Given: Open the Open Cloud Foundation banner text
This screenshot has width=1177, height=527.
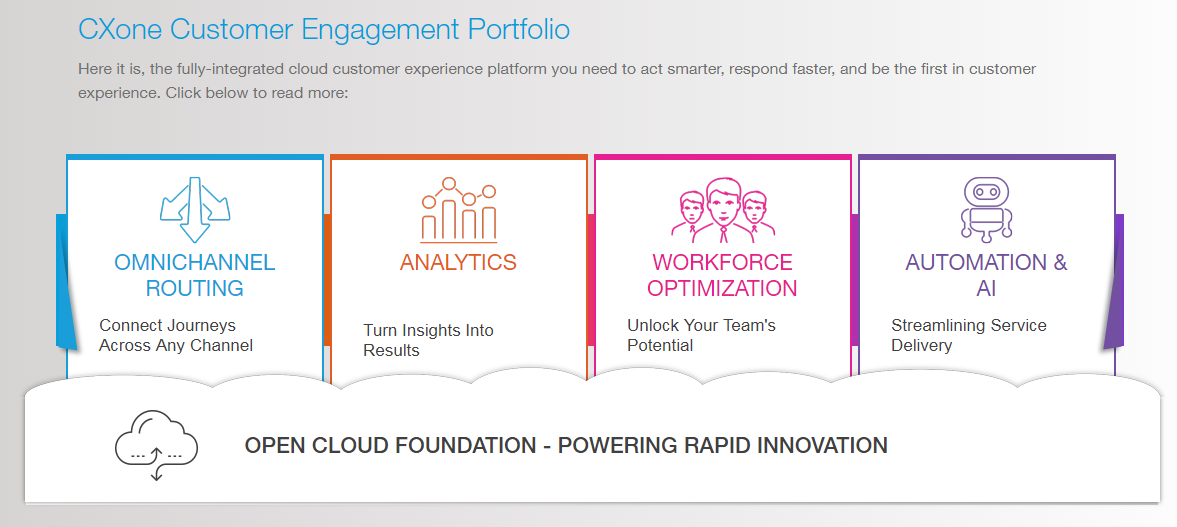Looking at the screenshot, I should 566,446.
